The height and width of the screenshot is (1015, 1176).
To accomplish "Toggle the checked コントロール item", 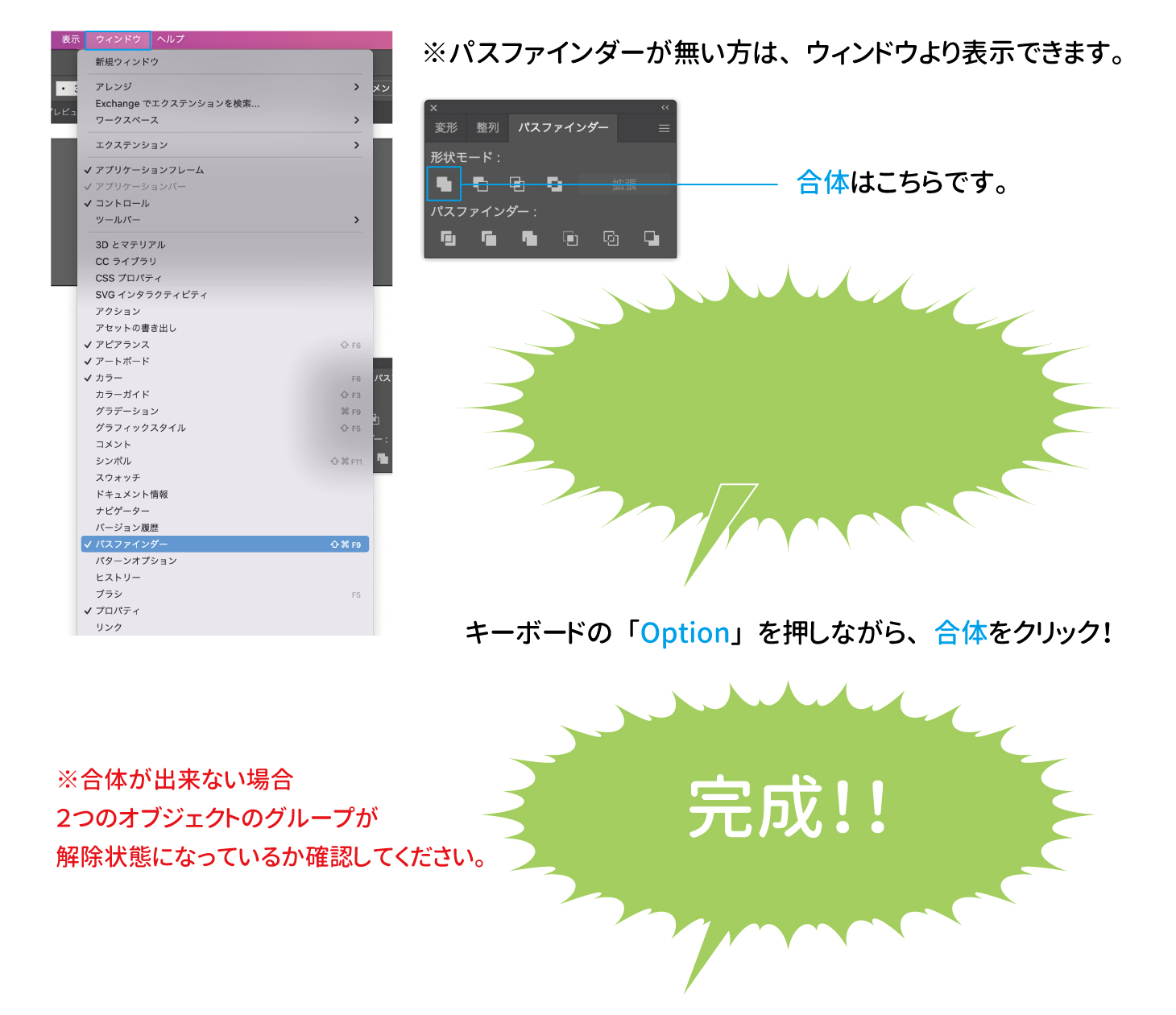I will point(225,204).
